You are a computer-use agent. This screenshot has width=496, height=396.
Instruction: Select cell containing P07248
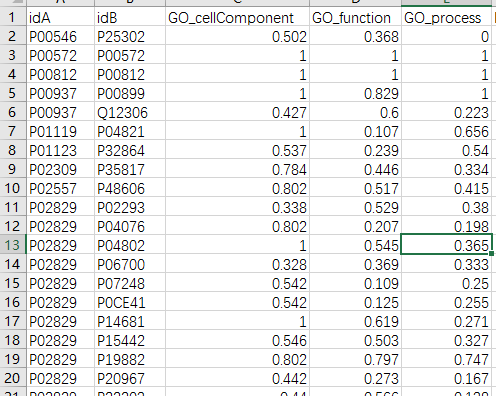coord(130,283)
